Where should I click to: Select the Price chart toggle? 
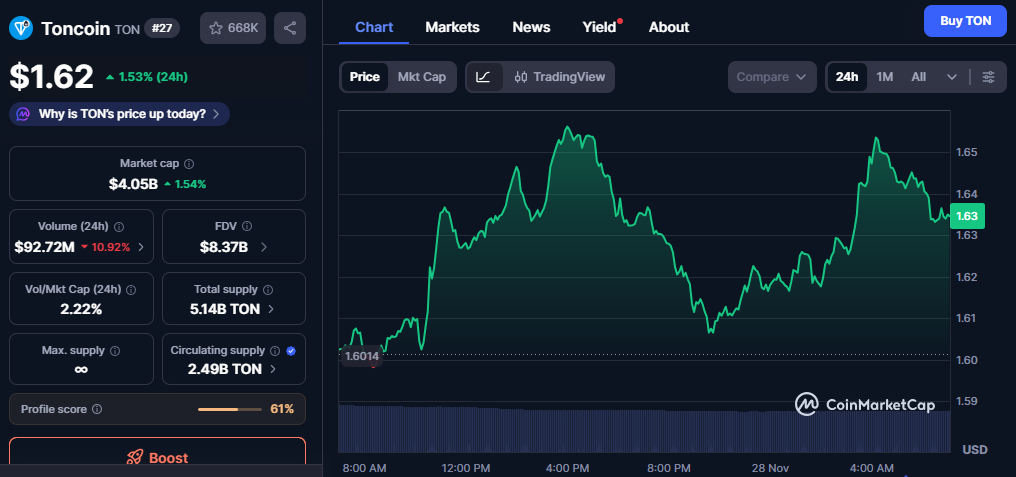tap(364, 77)
